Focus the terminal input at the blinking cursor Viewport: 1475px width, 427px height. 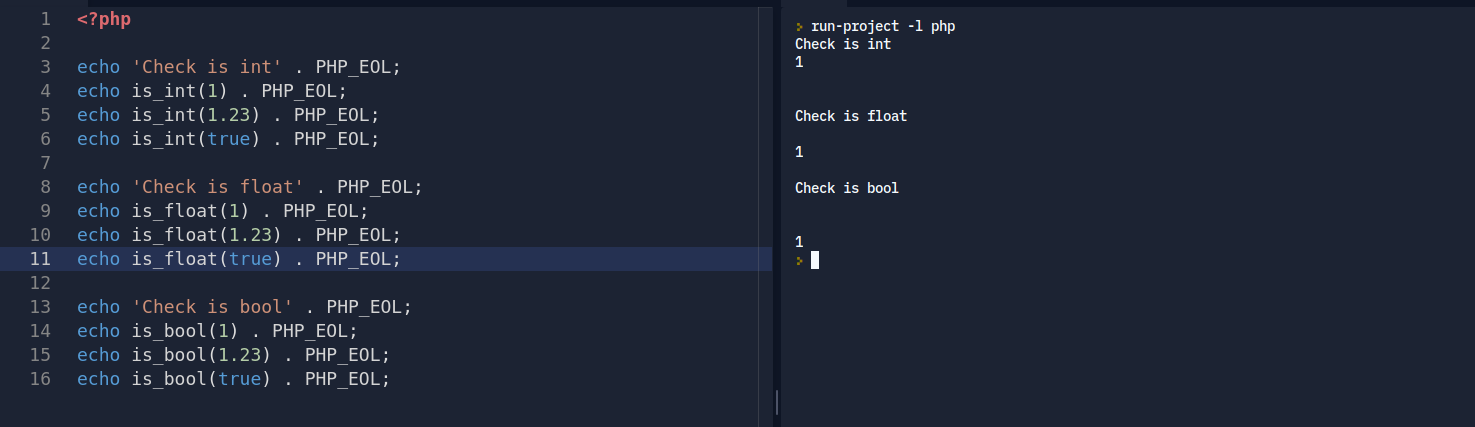[x=815, y=260]
